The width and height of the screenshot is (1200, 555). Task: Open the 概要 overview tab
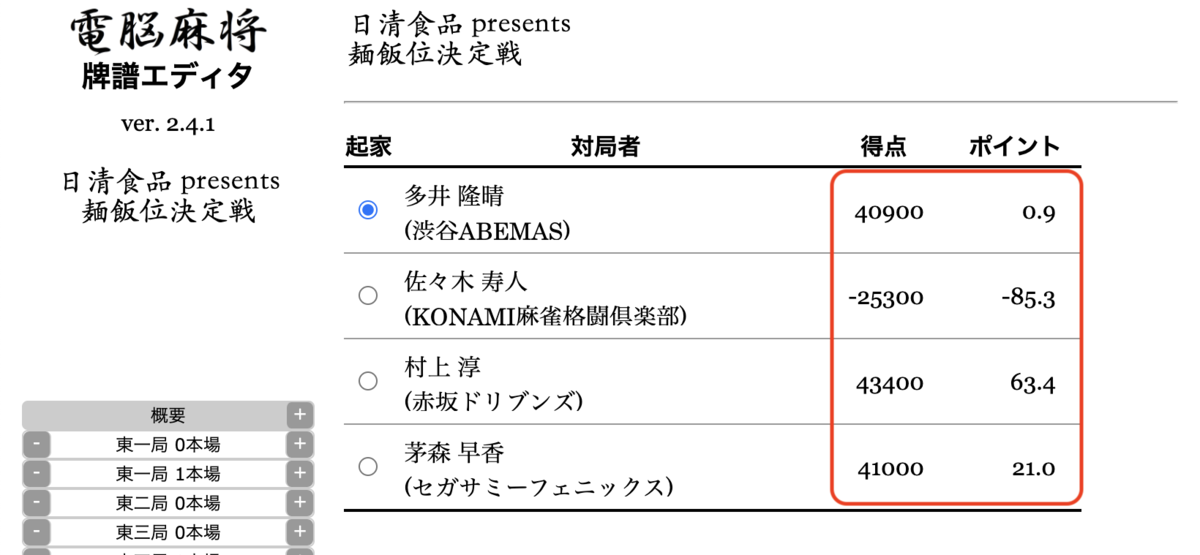[168, 416]
